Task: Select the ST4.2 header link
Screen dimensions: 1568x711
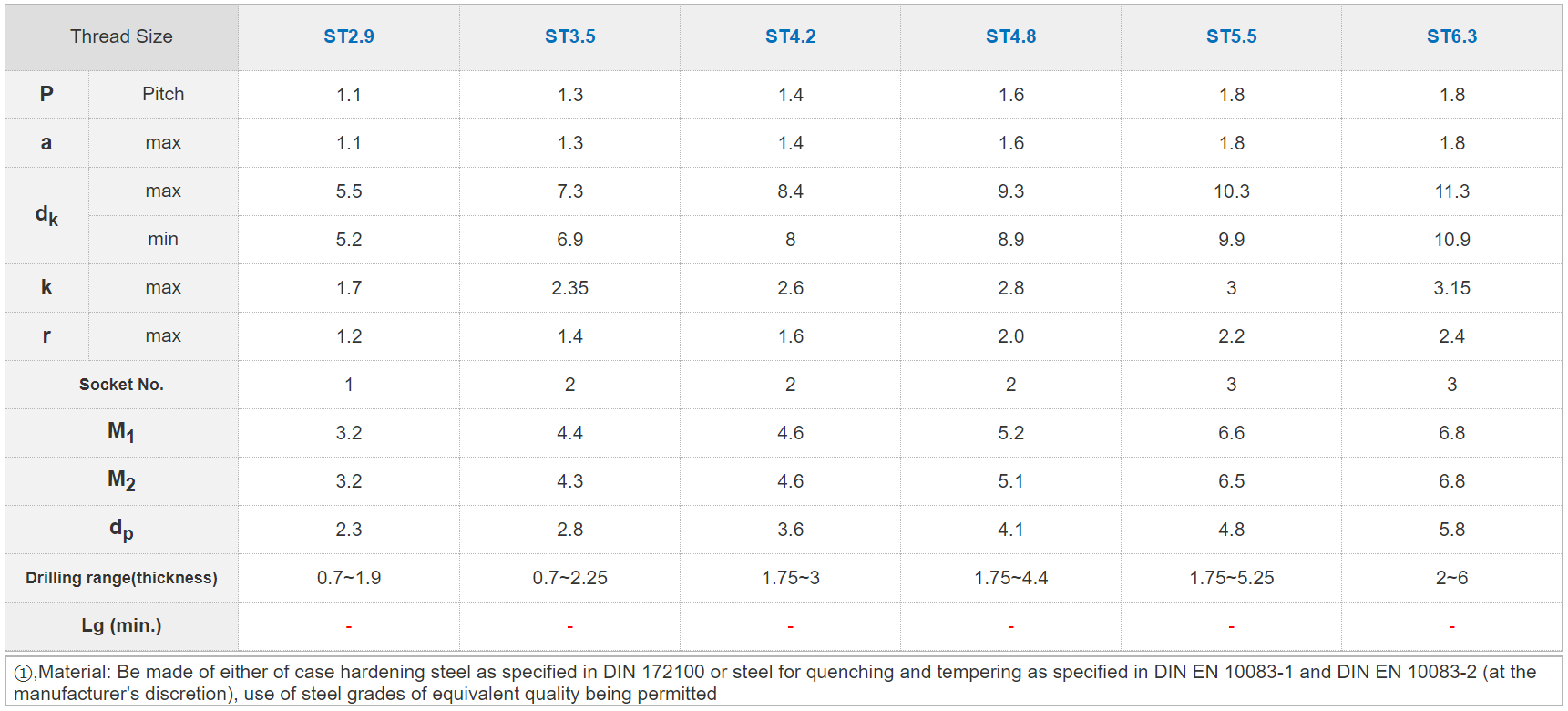Action: (x=791, y=36)
